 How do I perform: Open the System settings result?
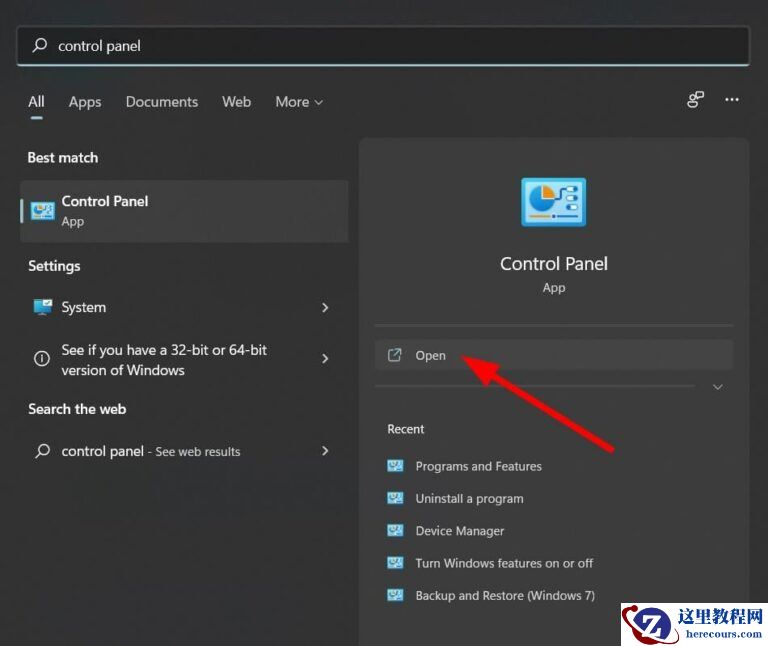click(184, 307)
